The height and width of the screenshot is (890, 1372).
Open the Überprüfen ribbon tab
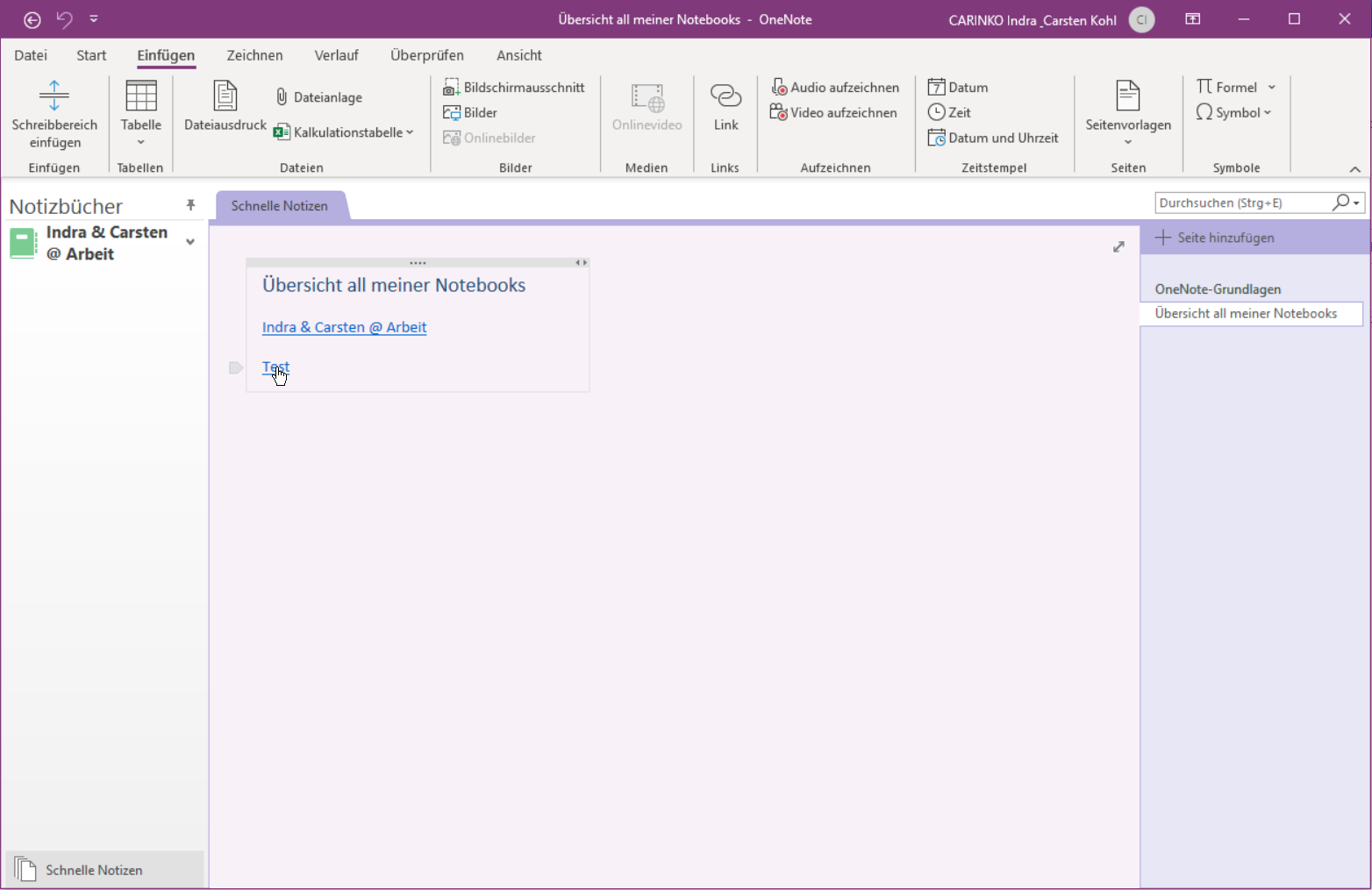tap(427, 55)
